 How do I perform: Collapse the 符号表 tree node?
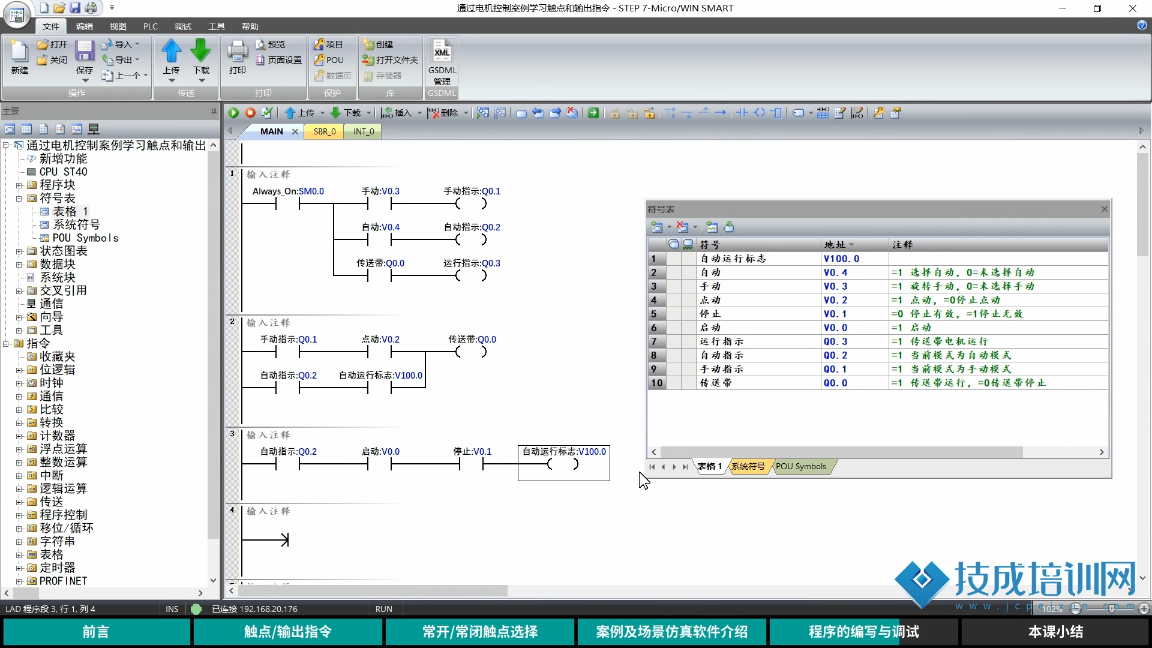(19, 198)
